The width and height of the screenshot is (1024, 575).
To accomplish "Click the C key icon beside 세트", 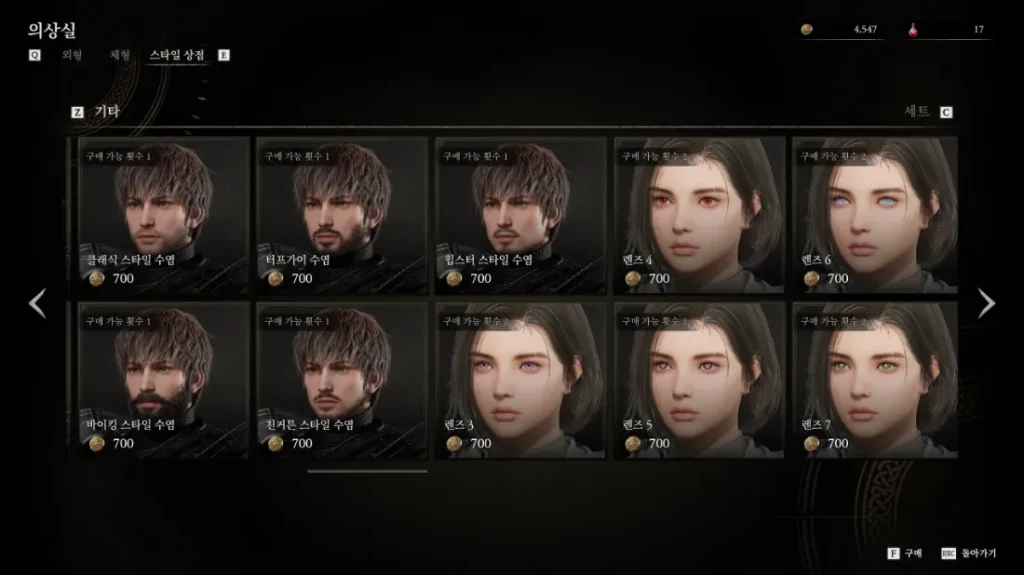I will 946,112.
